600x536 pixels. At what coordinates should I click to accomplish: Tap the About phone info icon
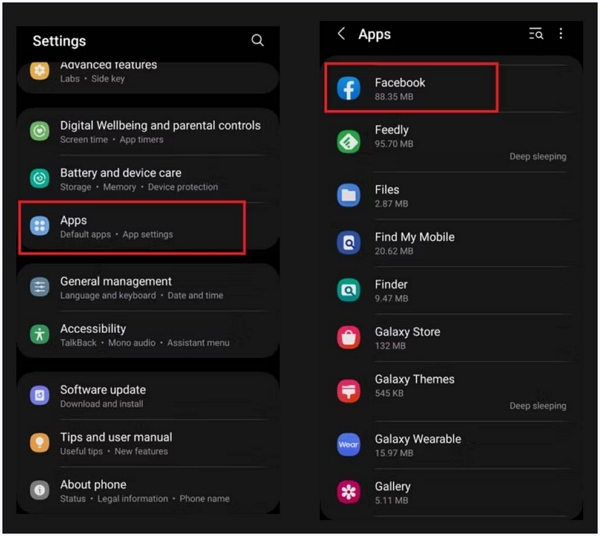click(40, 490)
